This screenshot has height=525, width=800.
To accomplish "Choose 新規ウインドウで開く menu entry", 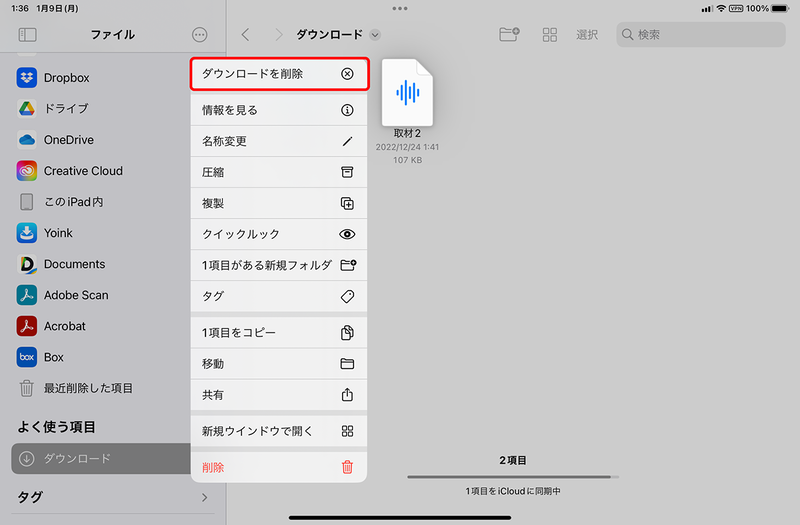I will pyautogui.click(x=279, y=431).
